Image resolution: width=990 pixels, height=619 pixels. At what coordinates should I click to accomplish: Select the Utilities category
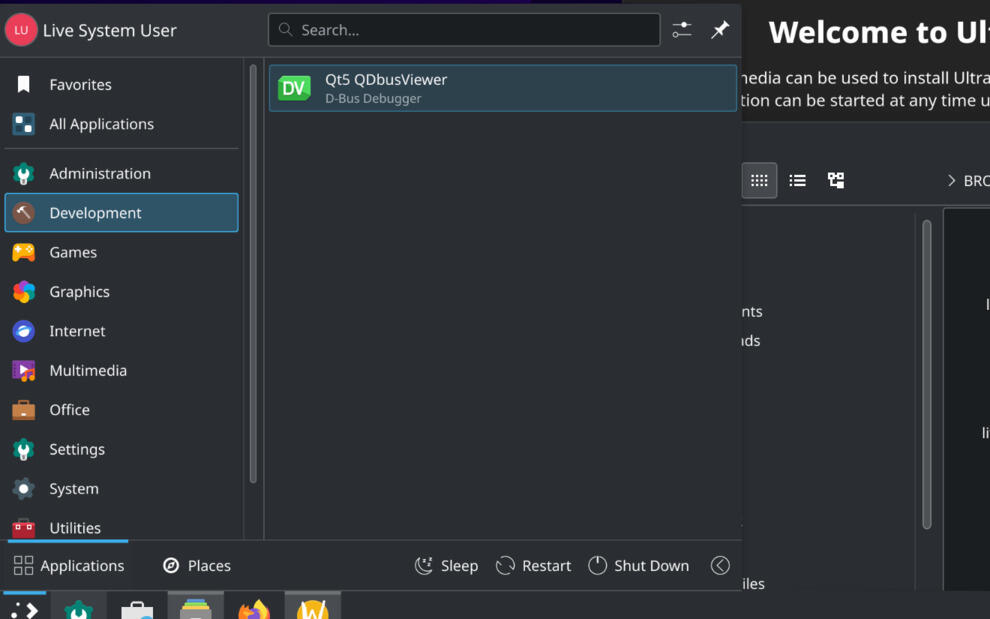tap(121, 527)
